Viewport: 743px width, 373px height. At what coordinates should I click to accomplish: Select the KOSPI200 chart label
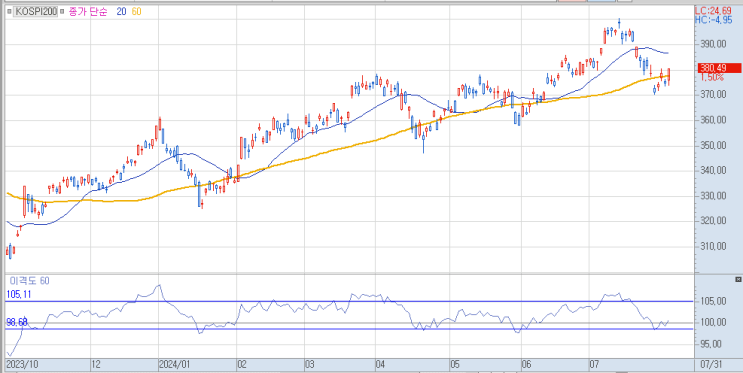36,12
